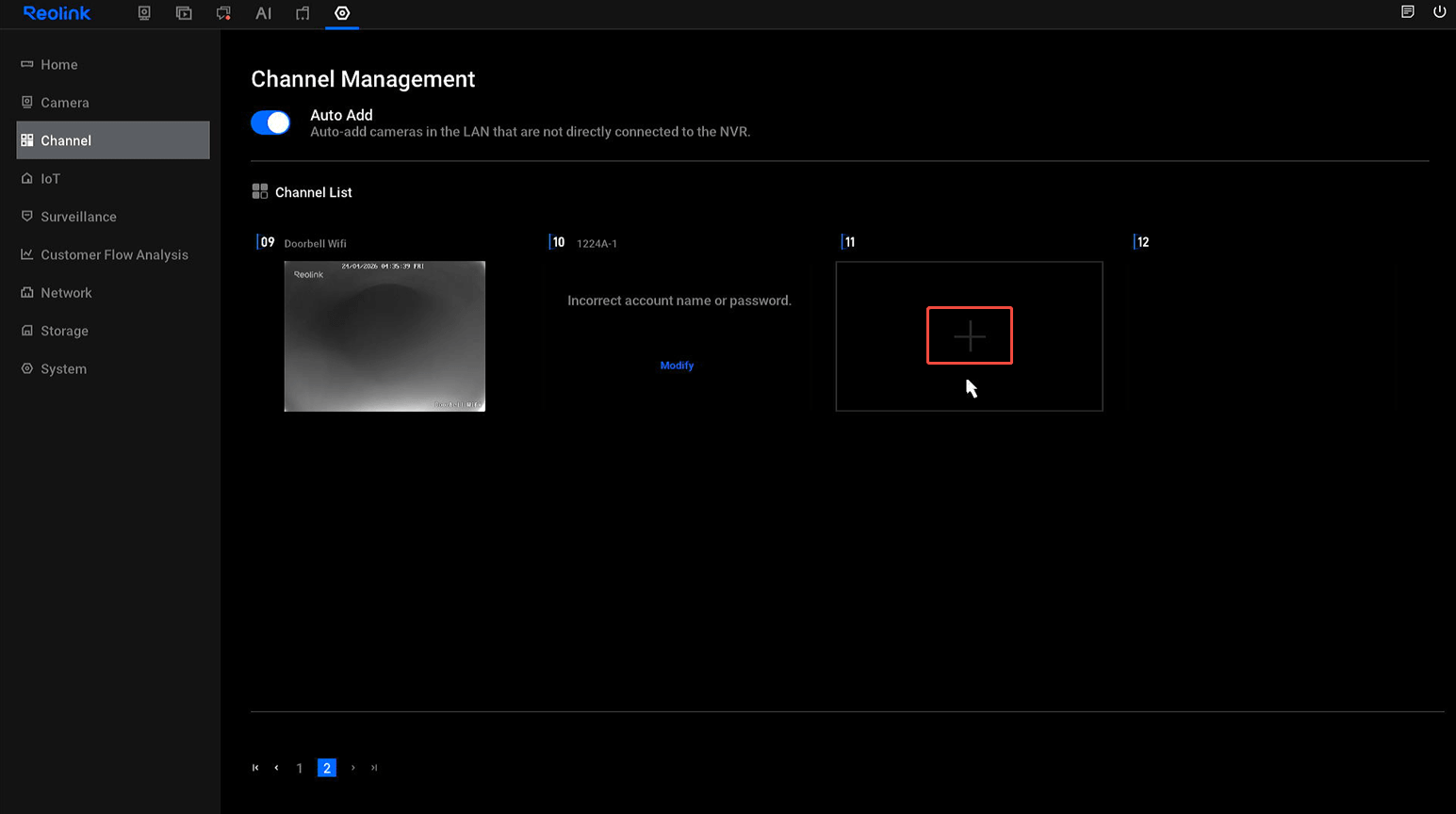Click the channel 12 number label
The width and height of the screenshot is (1456, 814).
[x=1143, y=242]
